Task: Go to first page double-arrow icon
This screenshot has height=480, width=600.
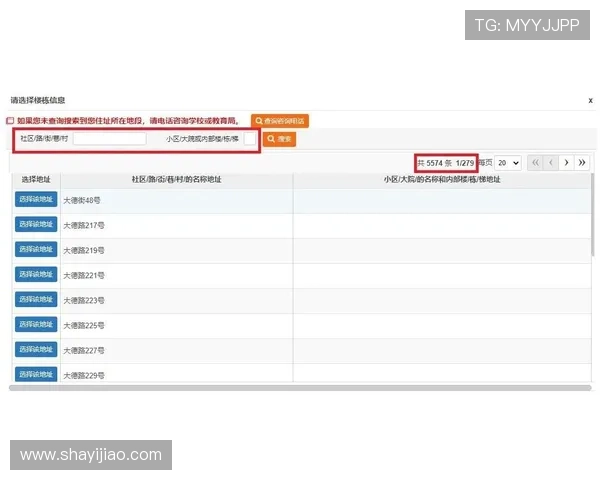Action: tap(535, 163)
